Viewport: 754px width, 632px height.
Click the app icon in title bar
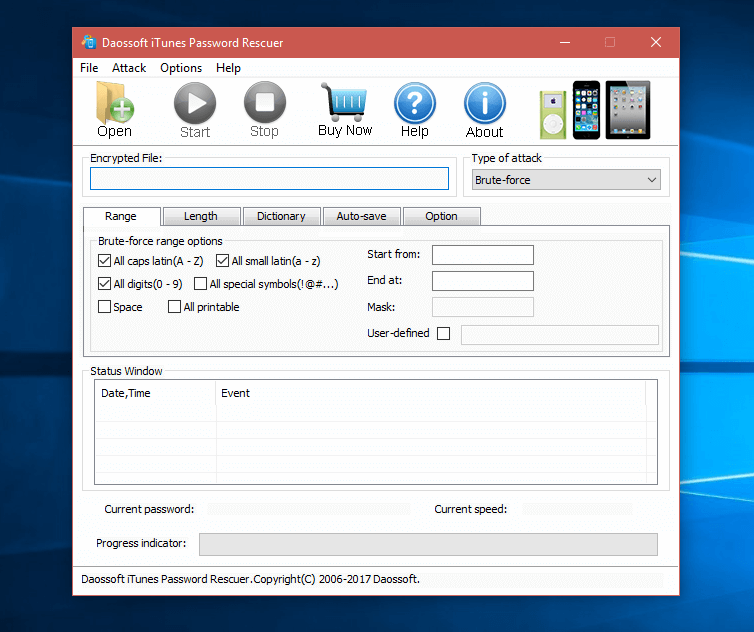88,42
